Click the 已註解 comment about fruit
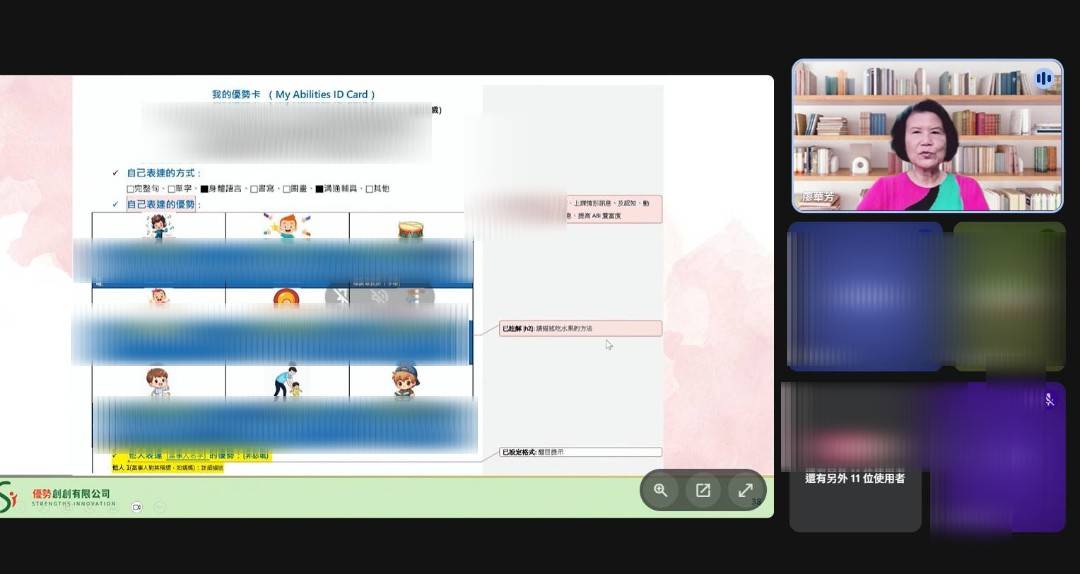This screenshot has width=1080, height=574. click(x=581, y=329)
